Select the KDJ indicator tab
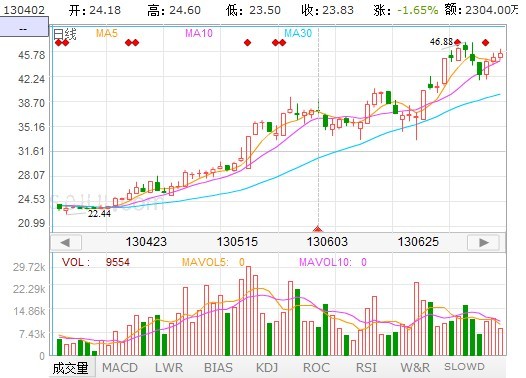The height and width of the screenshot is (378, 526). [267, 368]
